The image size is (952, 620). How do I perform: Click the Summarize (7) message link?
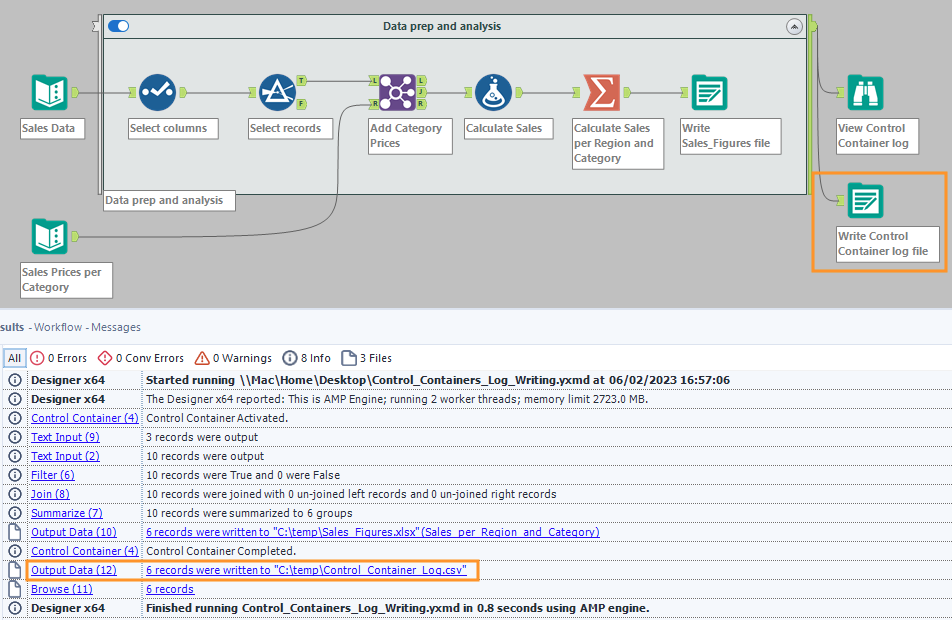point(67,513)
